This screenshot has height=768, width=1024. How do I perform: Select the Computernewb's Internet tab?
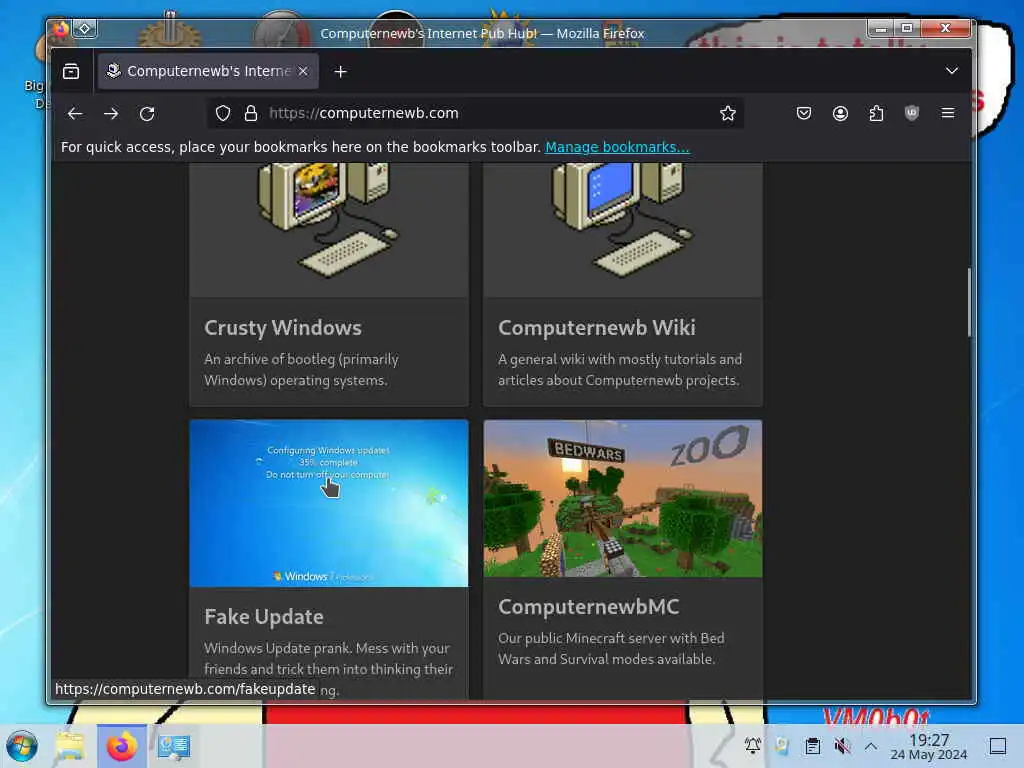click(208, 71)
